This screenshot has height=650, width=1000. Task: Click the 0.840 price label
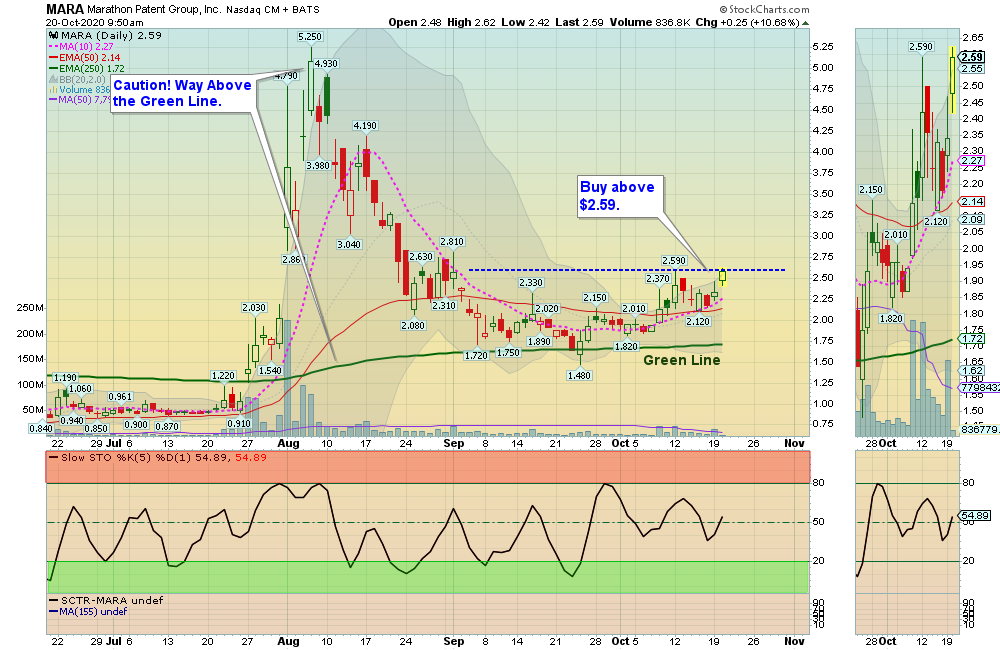click(41, 429)
